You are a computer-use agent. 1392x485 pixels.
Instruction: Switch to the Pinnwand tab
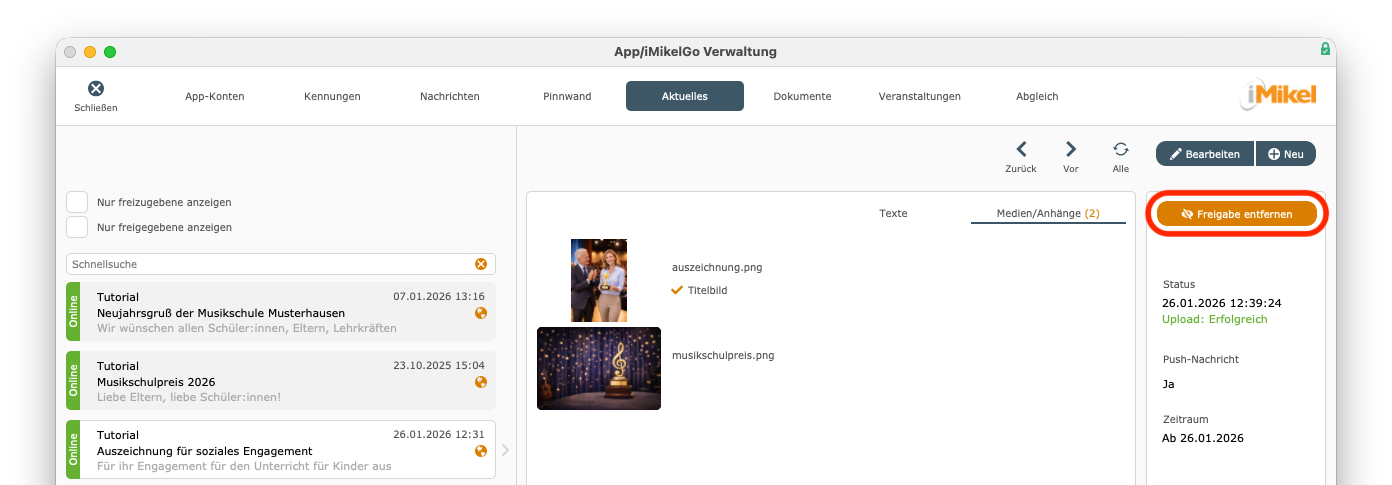pos(567,96)
